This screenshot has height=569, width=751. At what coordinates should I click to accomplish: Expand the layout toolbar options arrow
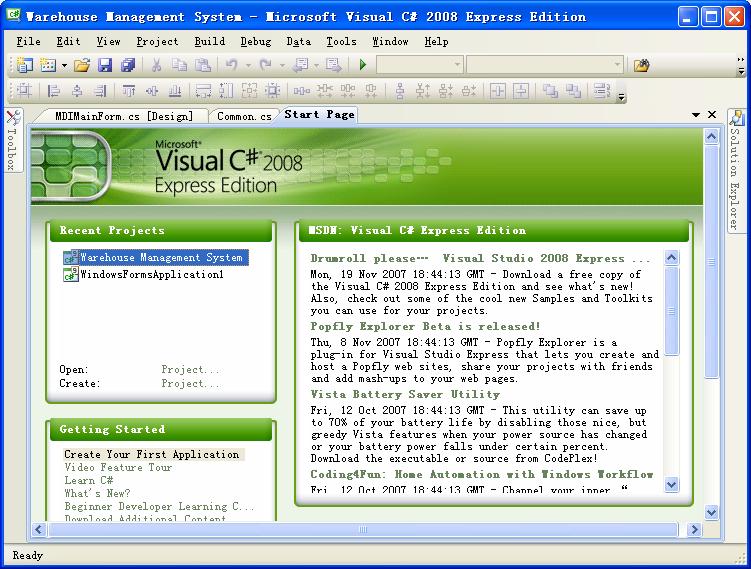622,97
